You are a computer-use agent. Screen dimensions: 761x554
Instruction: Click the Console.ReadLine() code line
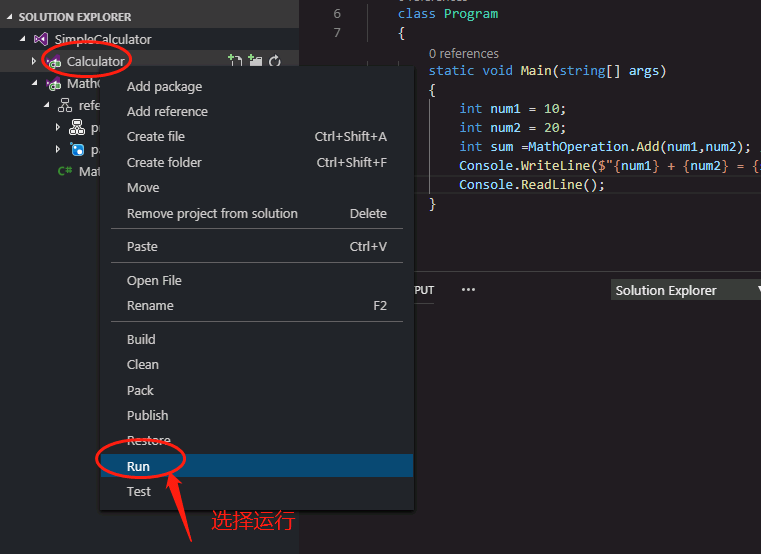pyautogui.click(x=532, y=185)
